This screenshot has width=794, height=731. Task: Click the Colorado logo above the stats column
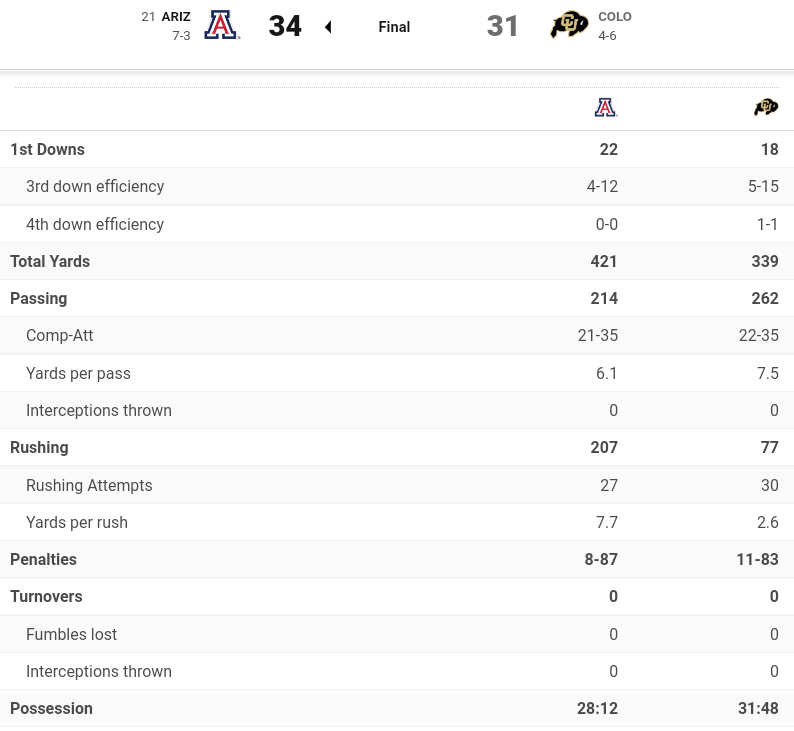point(766,107)
